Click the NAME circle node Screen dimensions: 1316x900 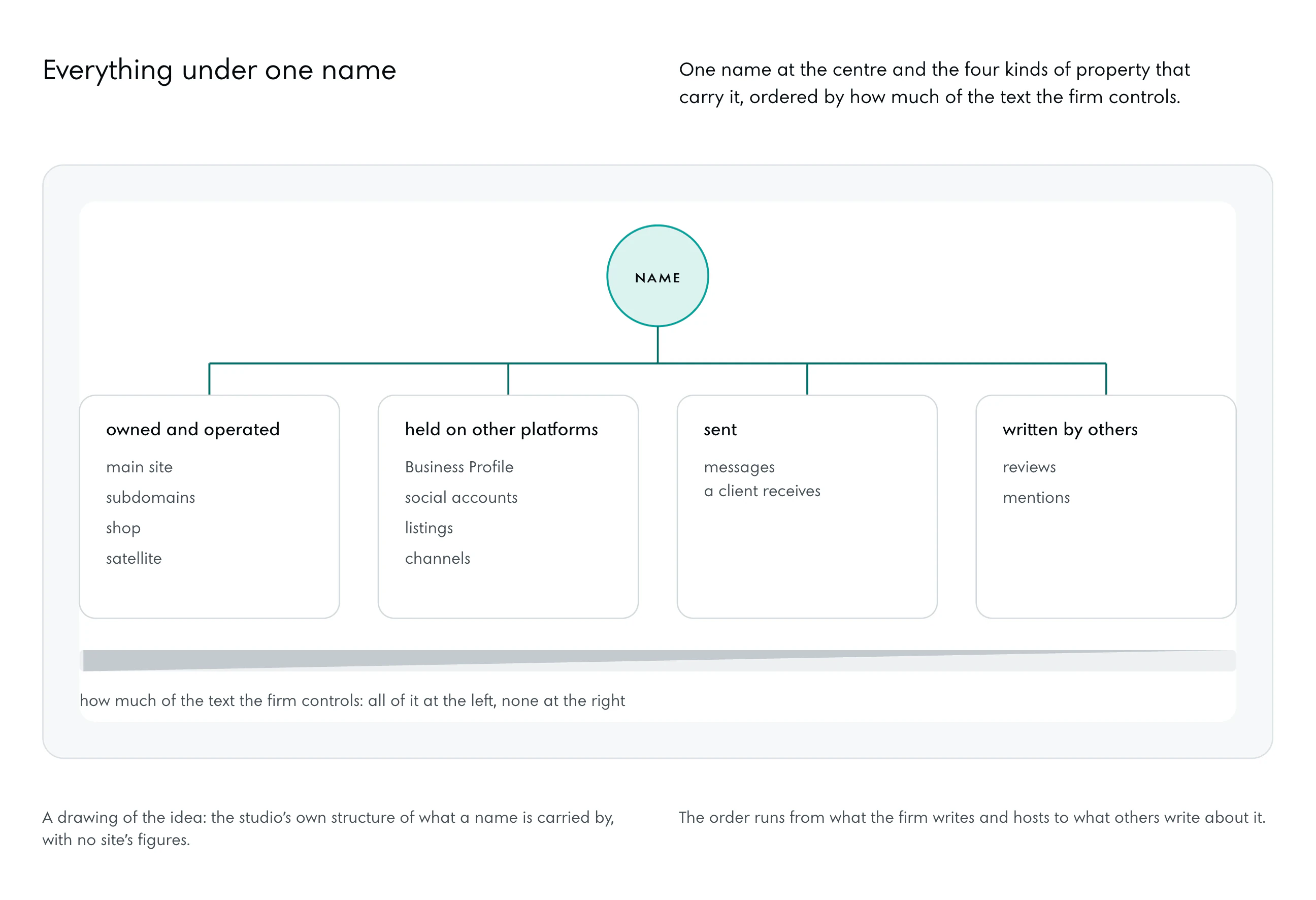click(x=657, y=276)
